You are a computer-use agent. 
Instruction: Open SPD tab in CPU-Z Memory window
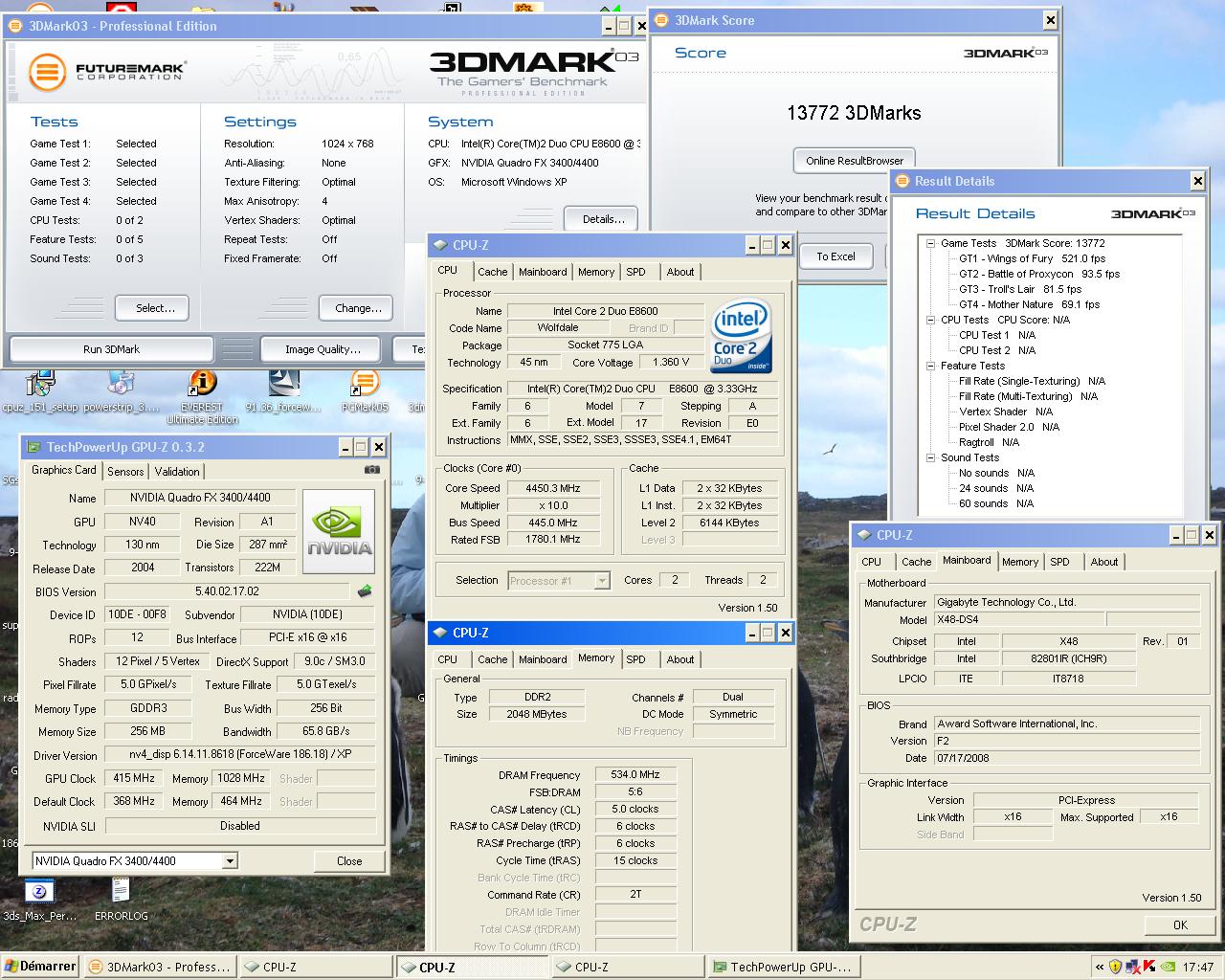(x=636, y=659)
